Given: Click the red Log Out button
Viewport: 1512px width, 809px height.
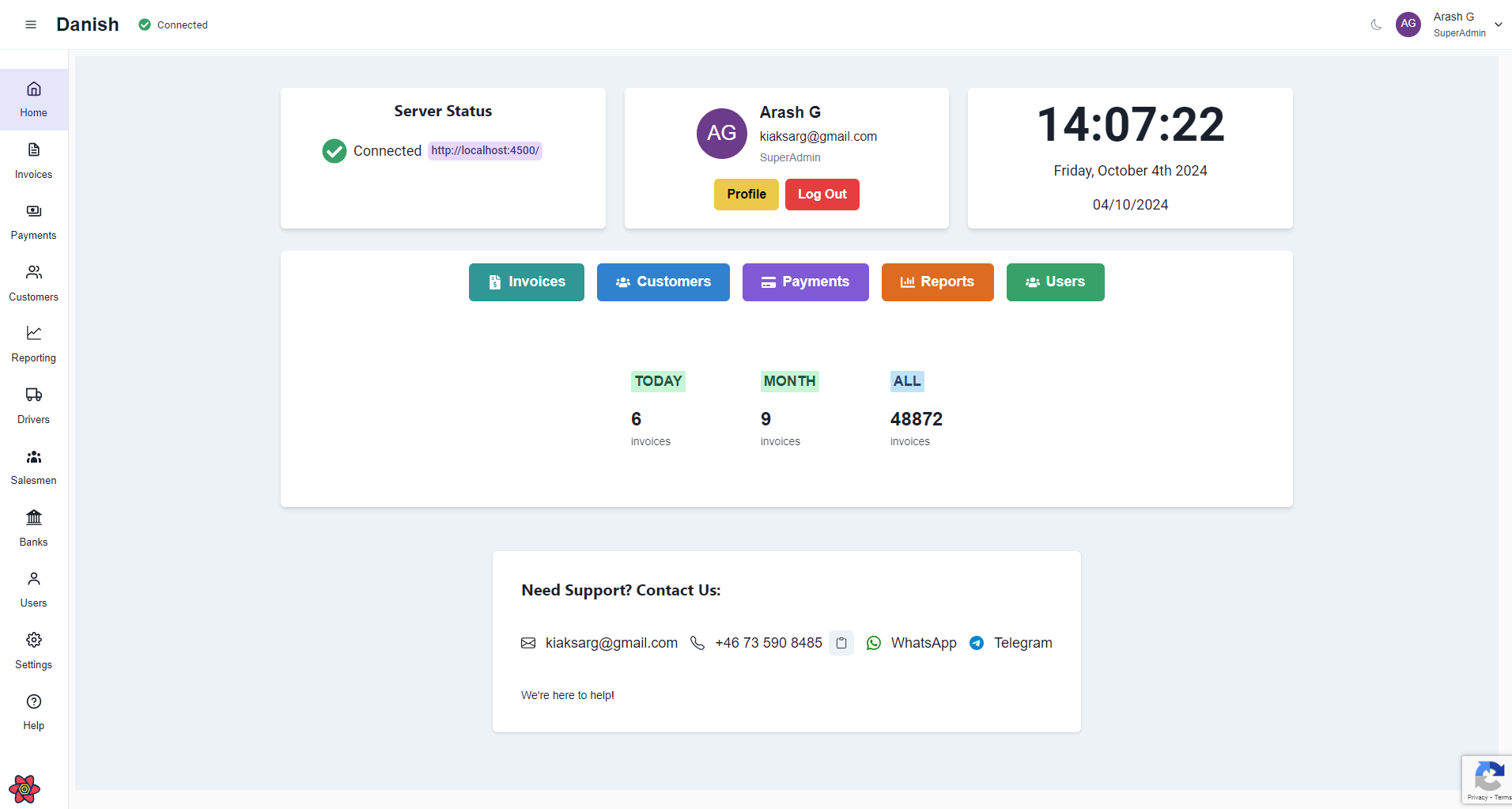Looking at the screenshot, I should (x=822, y=195).
